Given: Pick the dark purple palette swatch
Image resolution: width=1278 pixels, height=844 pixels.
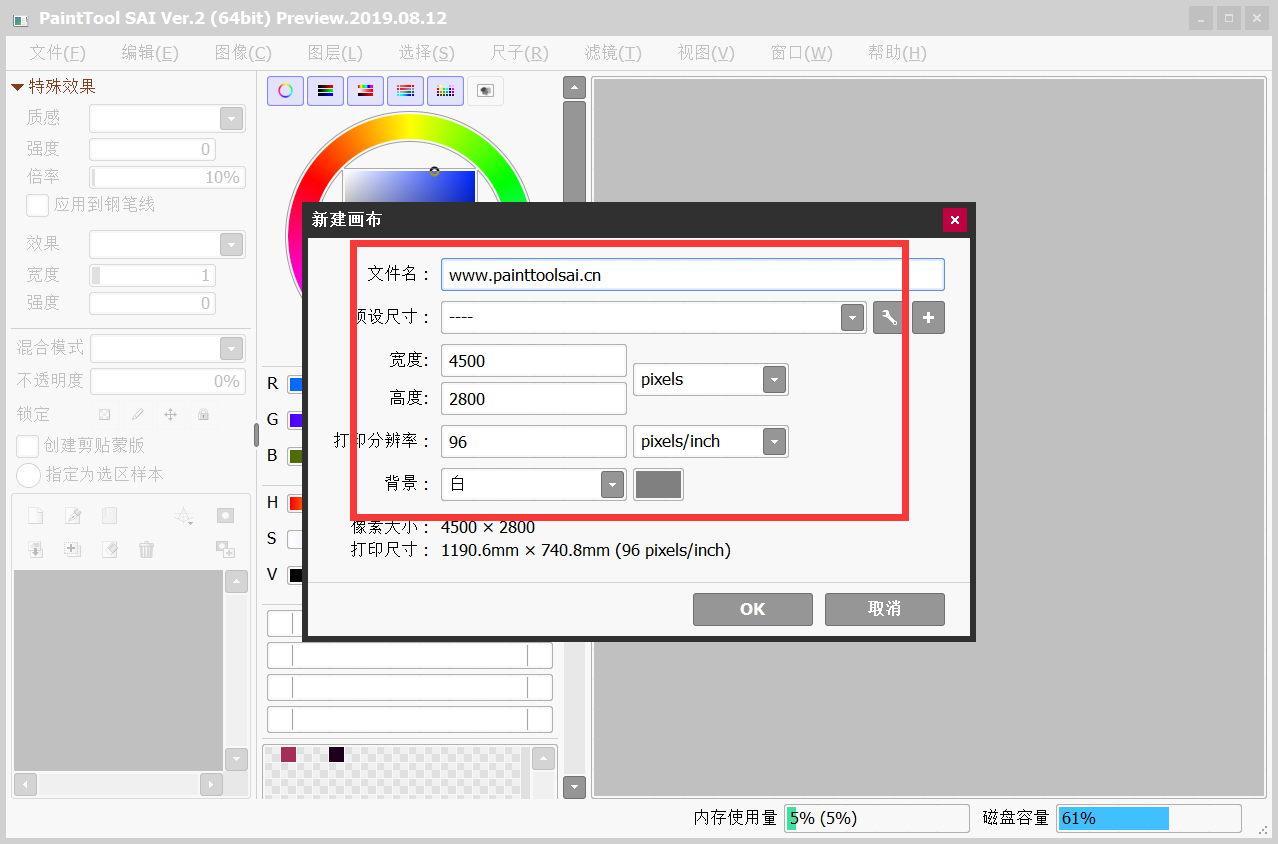Looking at the screenshot, I should (337, 754).
